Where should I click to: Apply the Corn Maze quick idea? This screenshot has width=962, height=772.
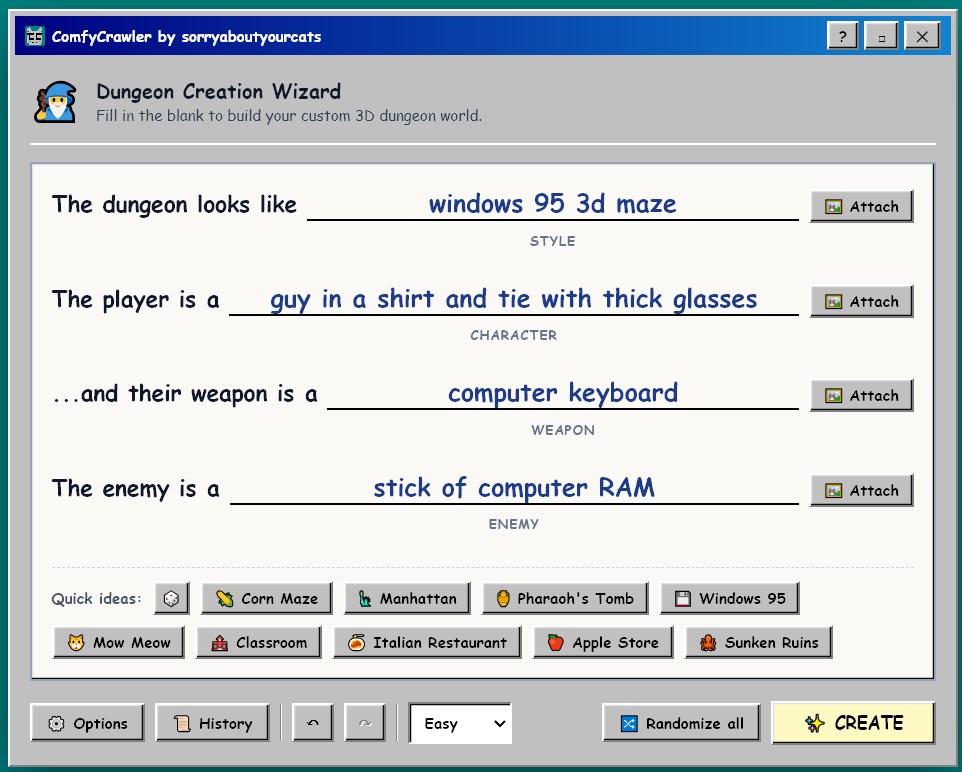pyautogui.click(x=267, y=598)
